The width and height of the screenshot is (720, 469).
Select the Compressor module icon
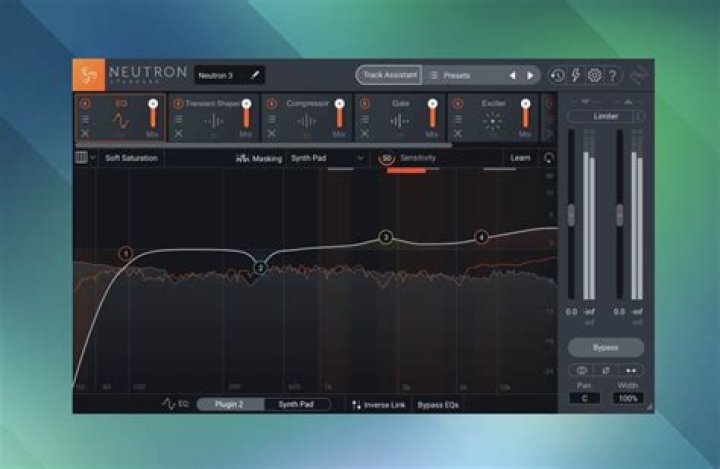click(306, 121)
